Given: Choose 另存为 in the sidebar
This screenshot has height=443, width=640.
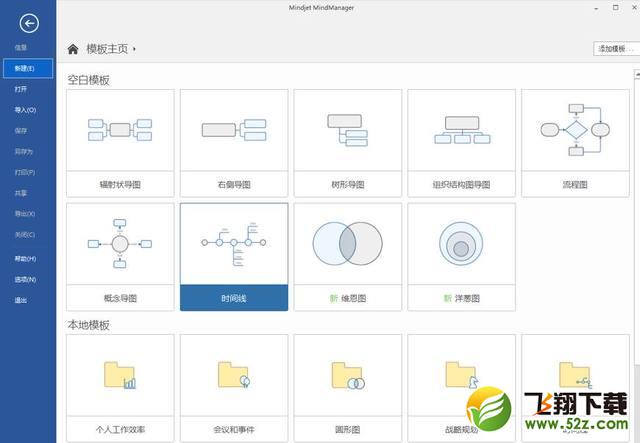Looking at the screenshot, I should pos(24,151).
